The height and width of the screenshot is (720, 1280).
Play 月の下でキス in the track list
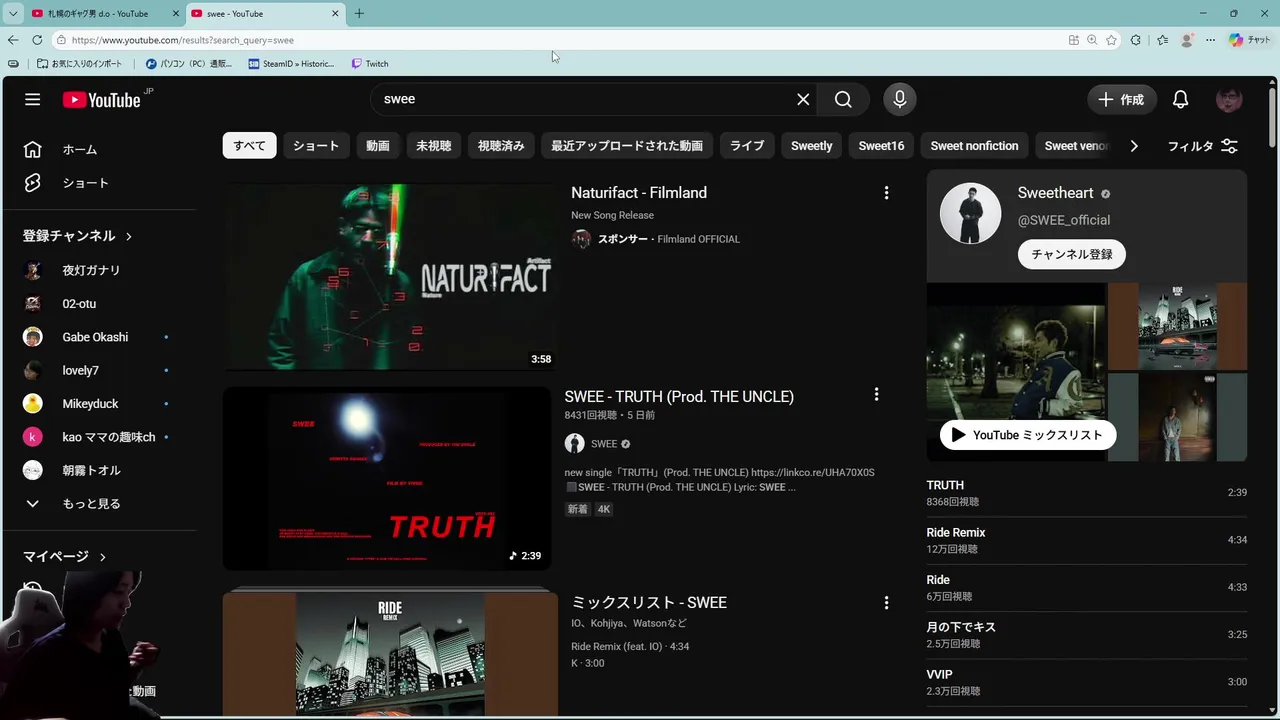[x=1086, y=635]
